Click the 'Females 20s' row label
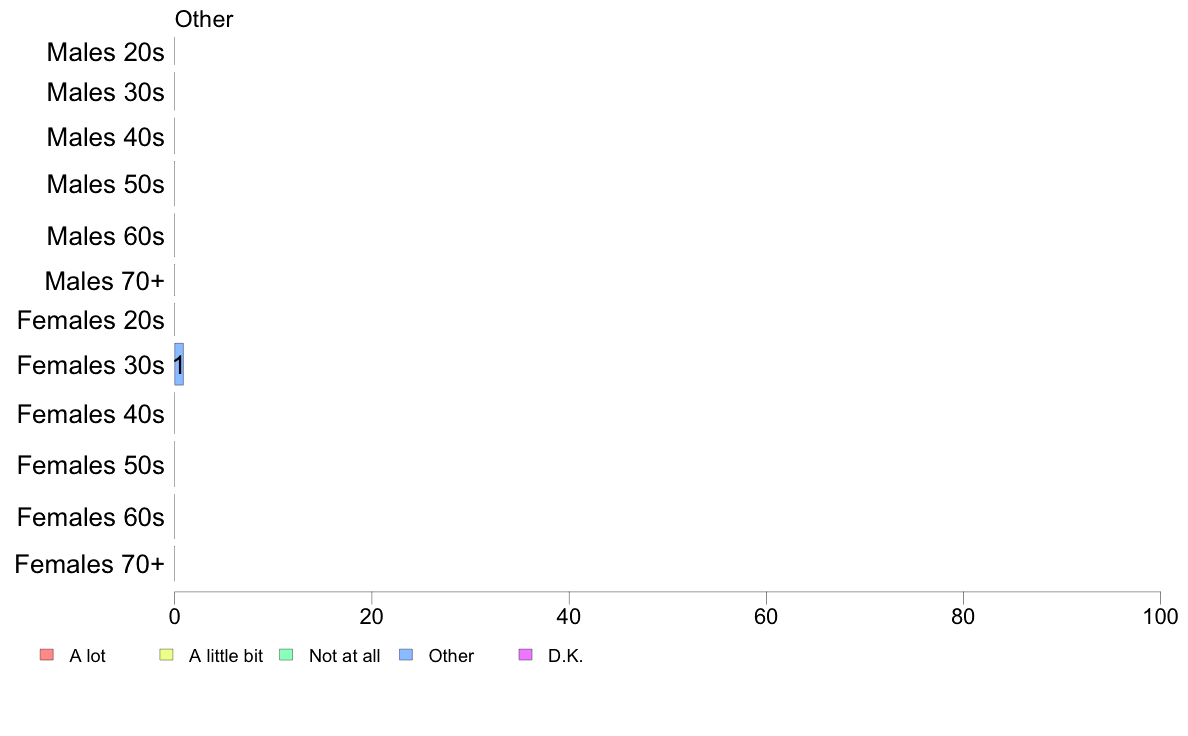This screenshot has height=736, width=1188. (x=91, y=320)
